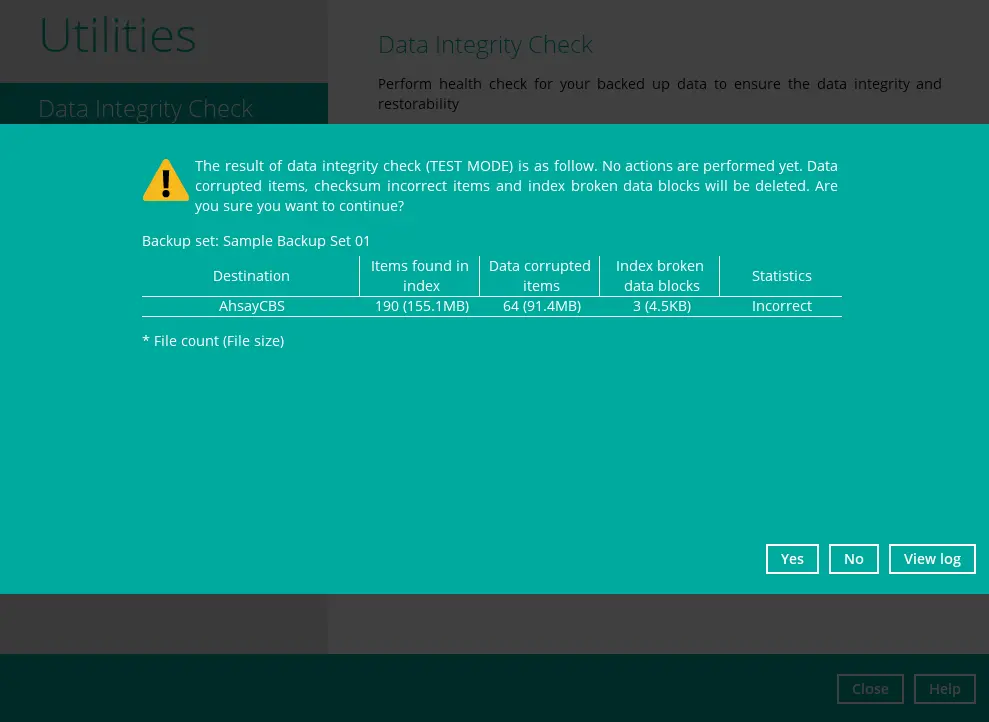
Task: Click the Destination column header
Action: [x=251, y=276]
